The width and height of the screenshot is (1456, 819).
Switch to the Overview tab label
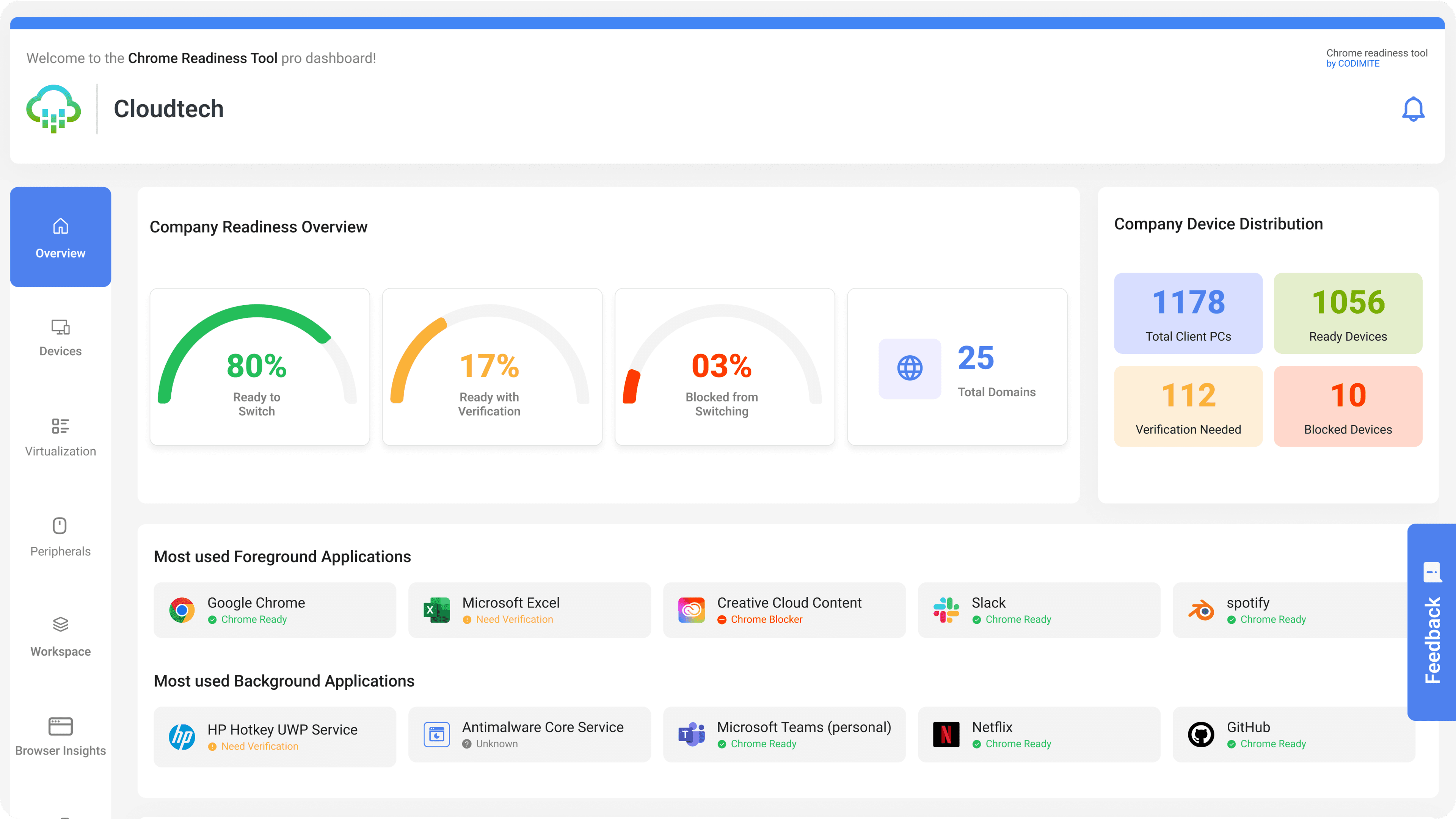point(61,253)
